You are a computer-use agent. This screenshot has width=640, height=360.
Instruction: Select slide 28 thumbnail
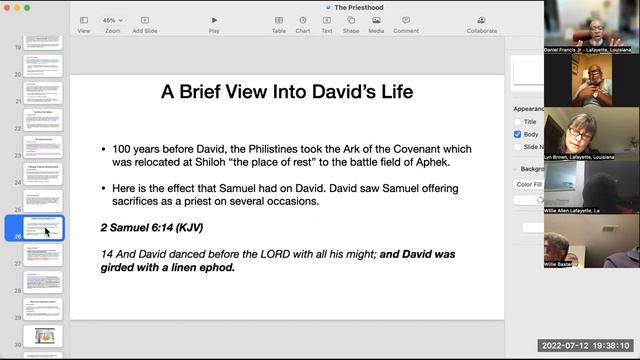click(x=43, y=282)
